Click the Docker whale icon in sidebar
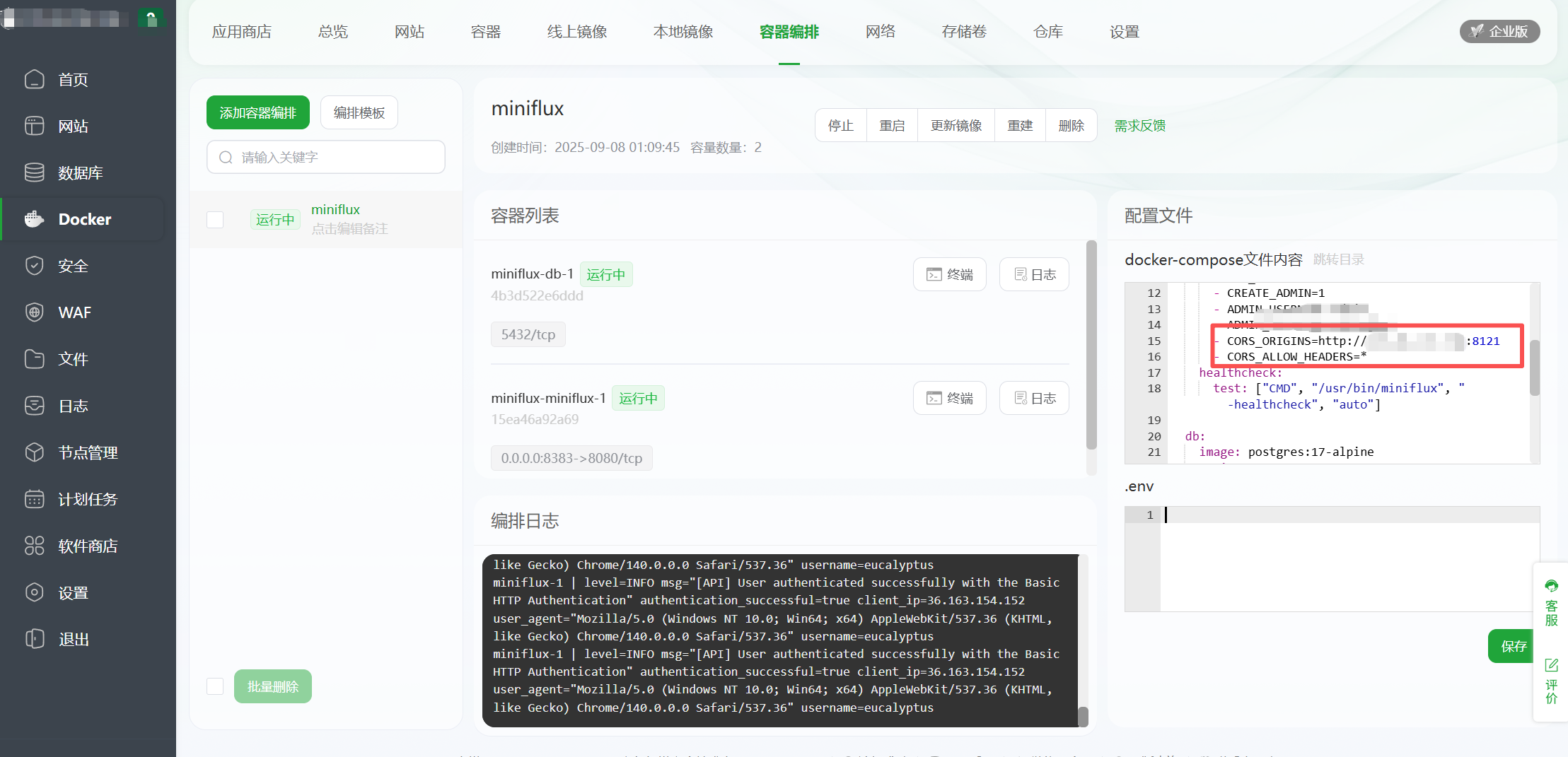The image size is (1568, 757). click(34, 219)
